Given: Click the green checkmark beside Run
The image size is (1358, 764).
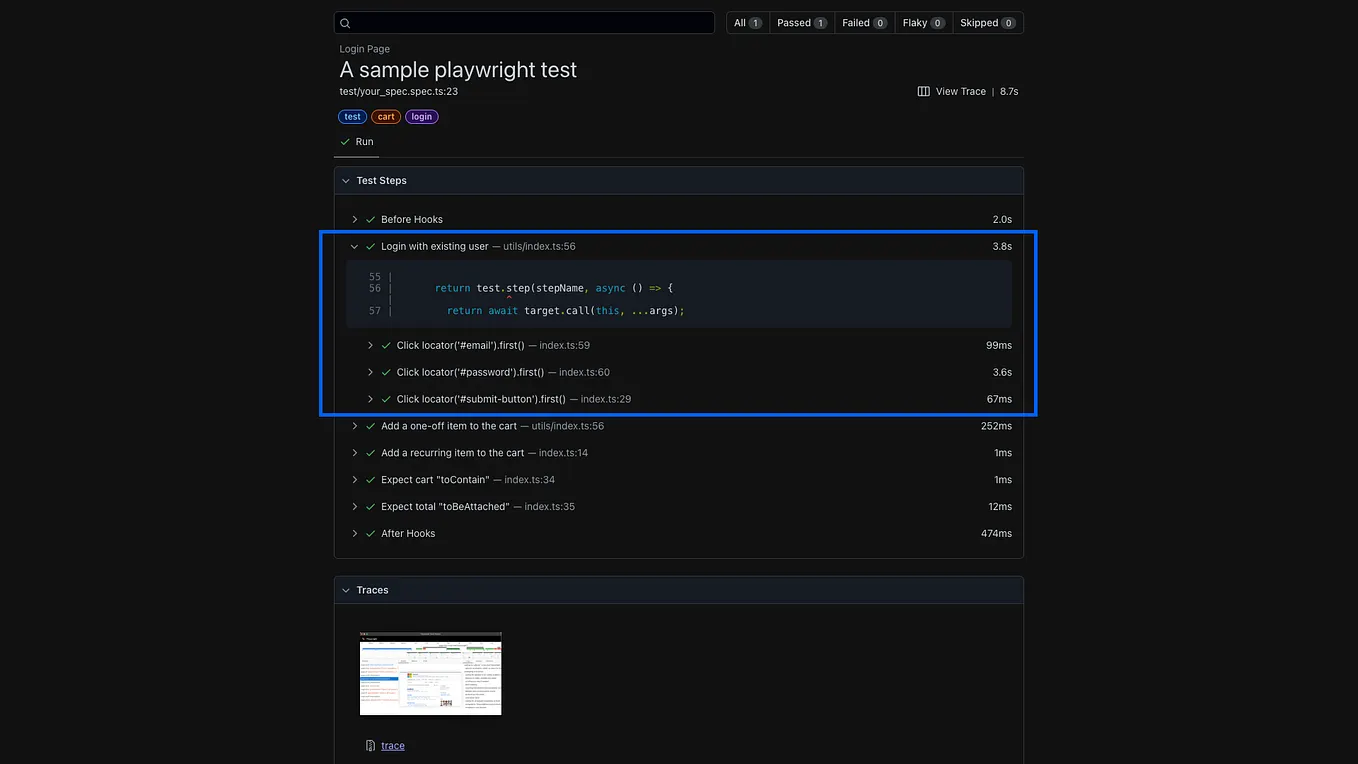Looking at the screenshot, I should [343, 141].
